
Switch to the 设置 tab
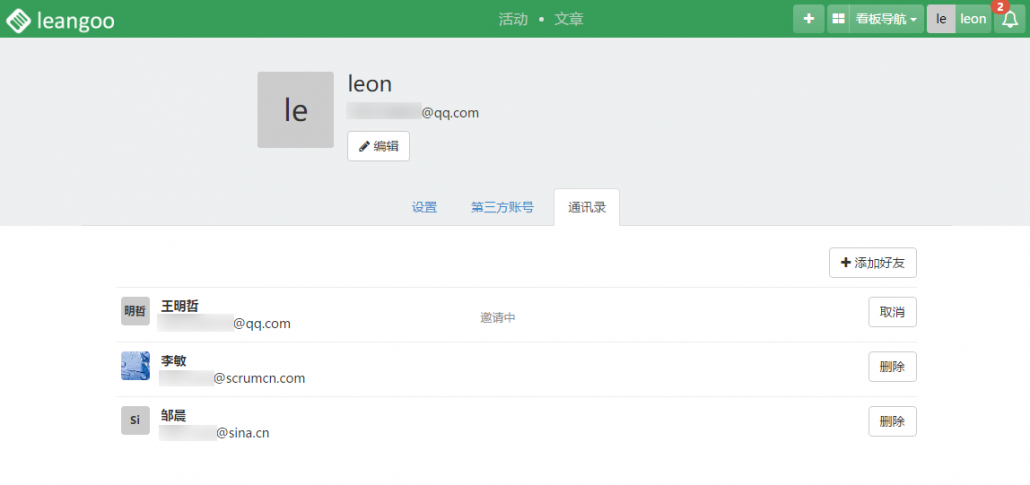(x=424, y=208)
